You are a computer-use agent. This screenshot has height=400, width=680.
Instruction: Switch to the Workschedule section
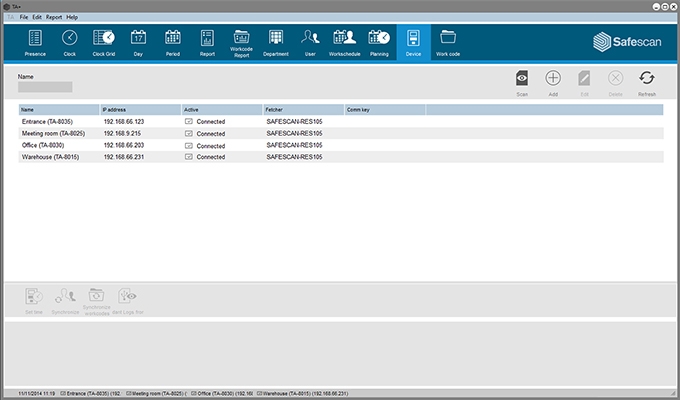(343, 42)
